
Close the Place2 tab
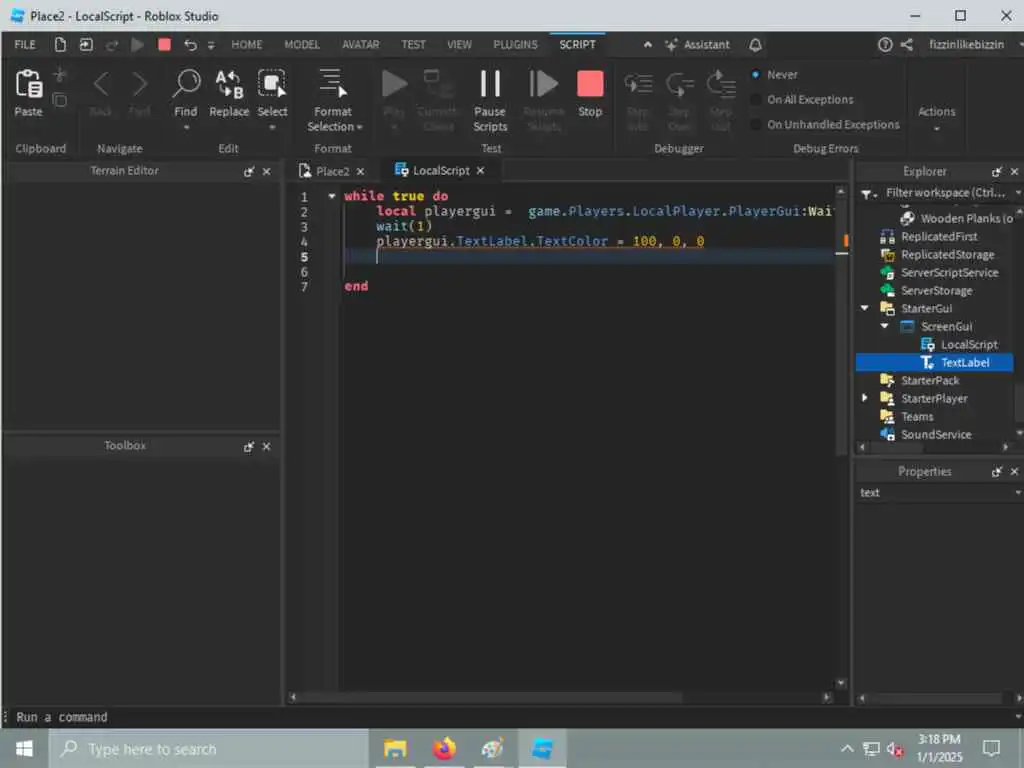click(360, 171)
